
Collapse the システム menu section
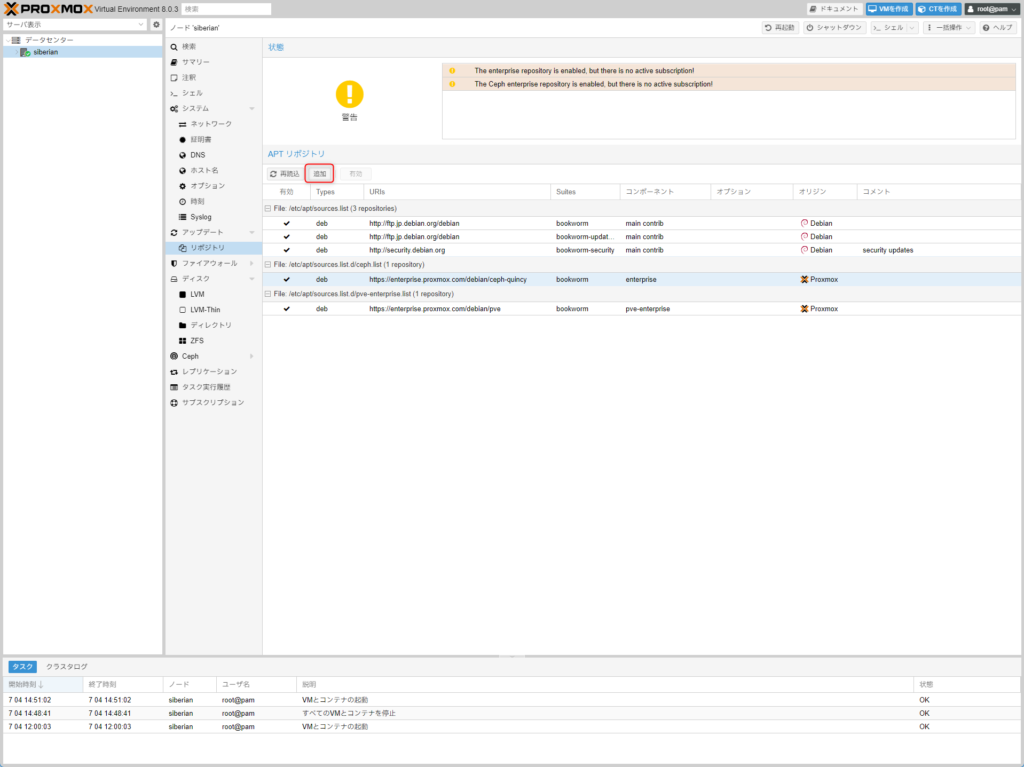pyautogui.click(x=252, y=109)
